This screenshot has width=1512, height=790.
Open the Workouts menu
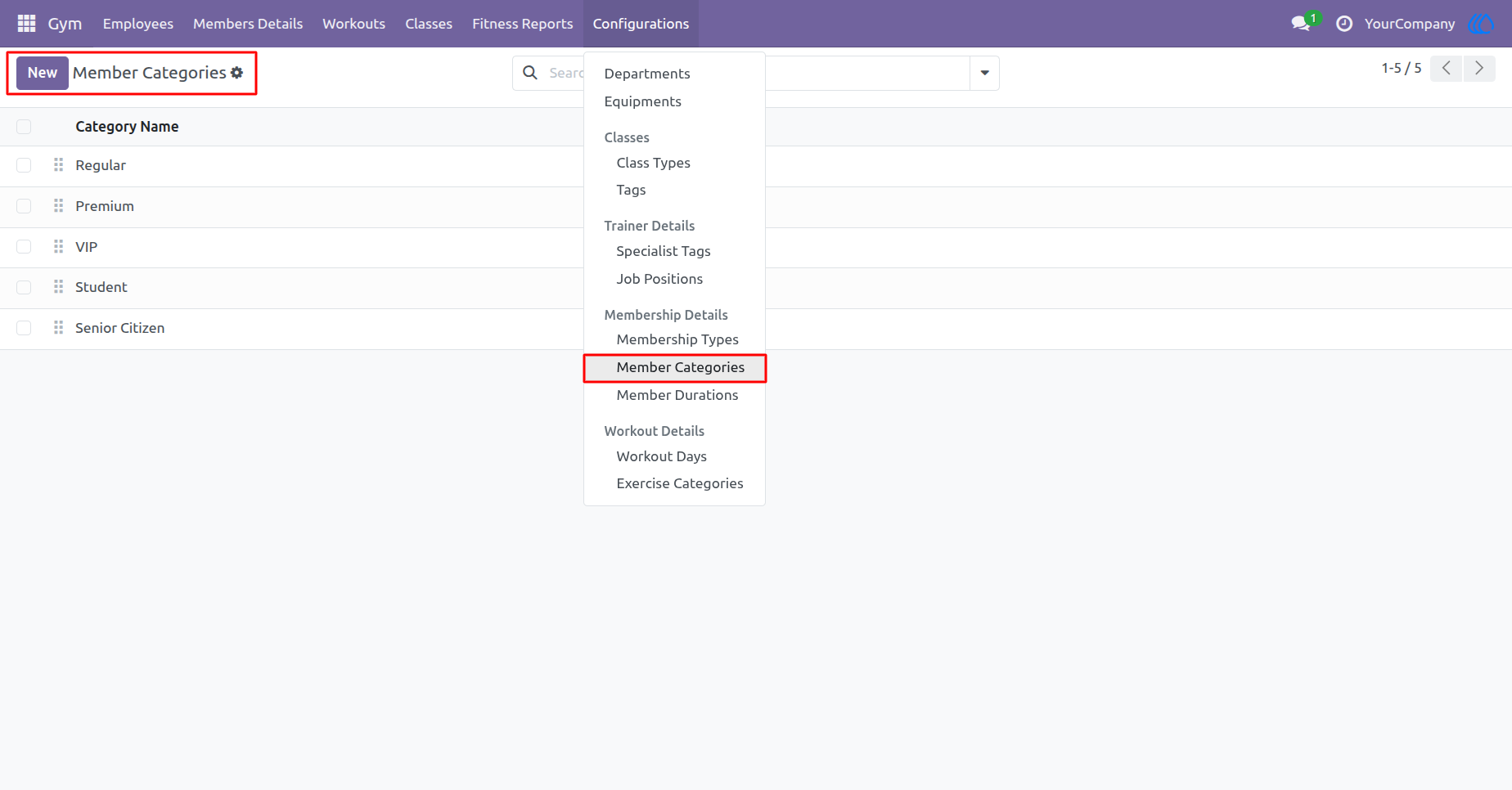353,24
